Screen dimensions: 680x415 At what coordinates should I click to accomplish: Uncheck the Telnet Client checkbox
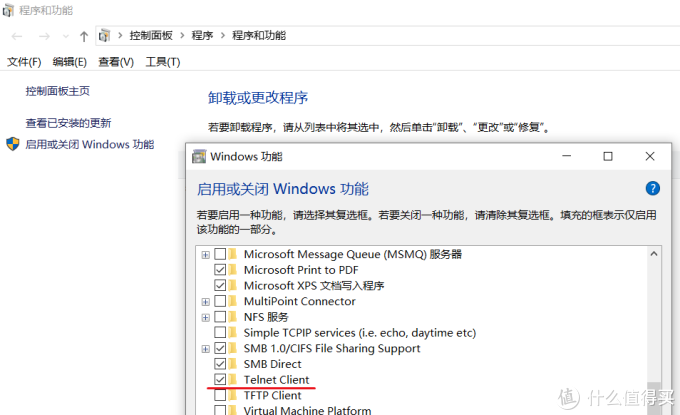pos(220,380)
